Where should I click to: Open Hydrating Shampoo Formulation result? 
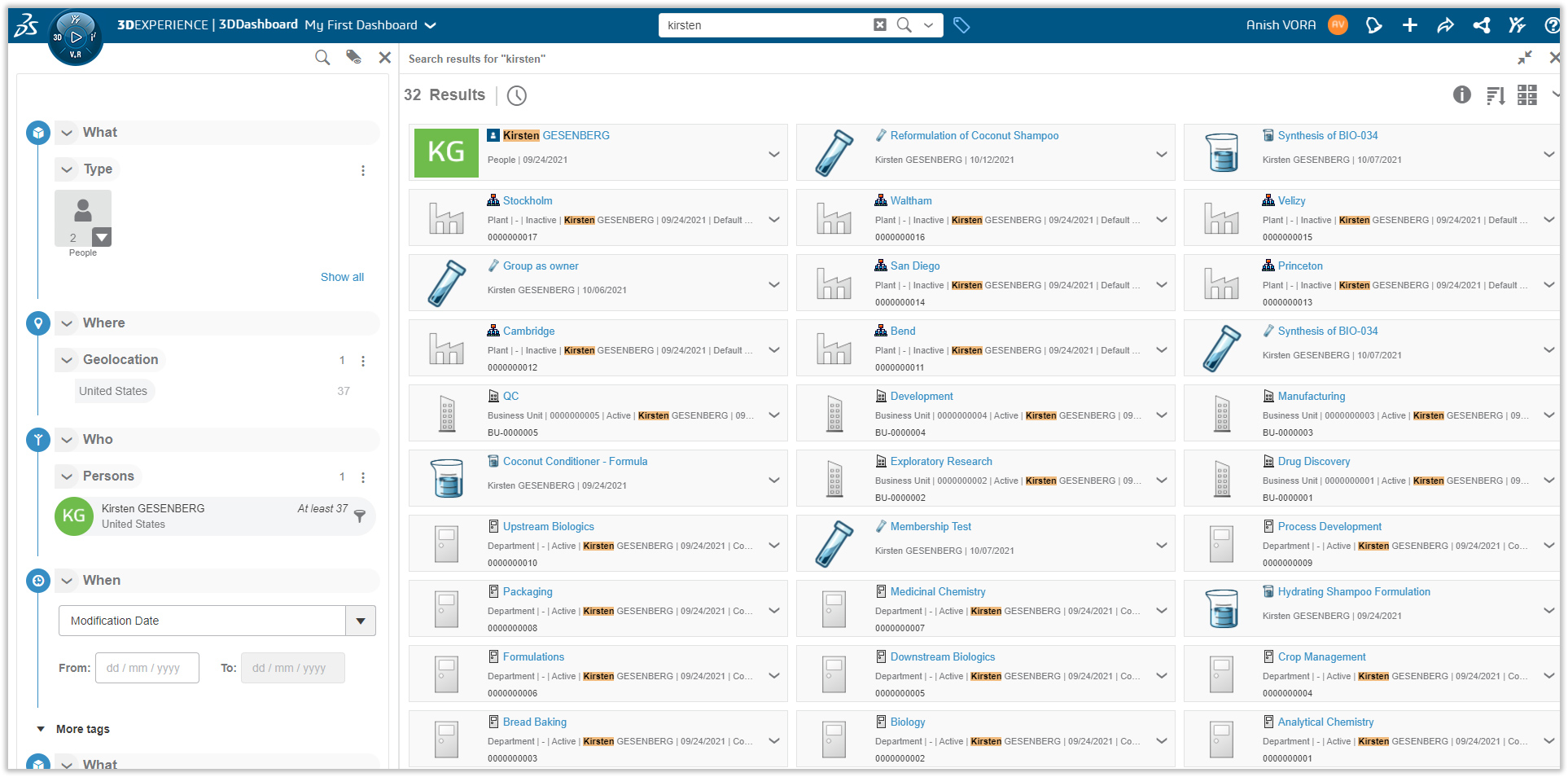[x=1354, y=591]
